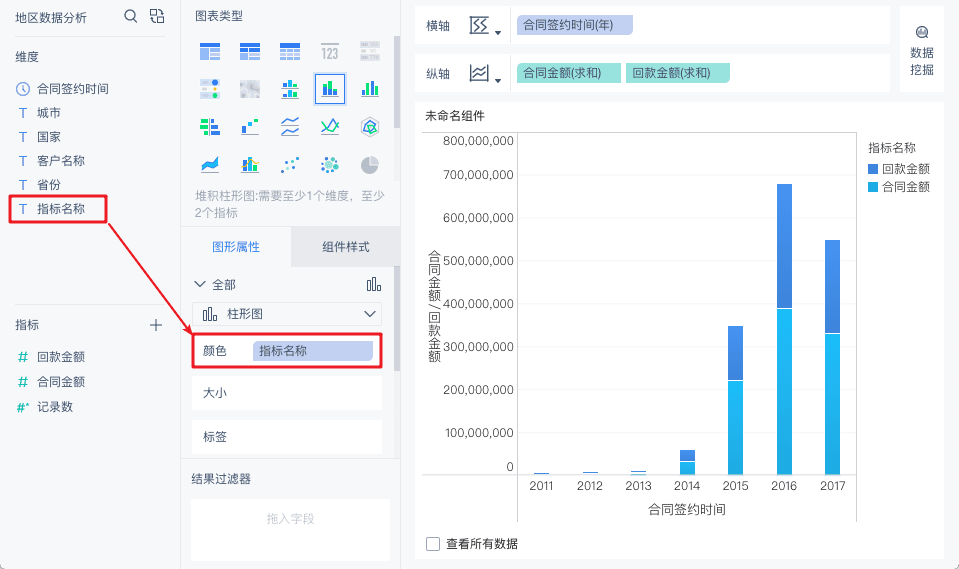Screen dimensions: 959x569
Task: Click the 2014 x-axis label
Action: (x=687, y=486)
